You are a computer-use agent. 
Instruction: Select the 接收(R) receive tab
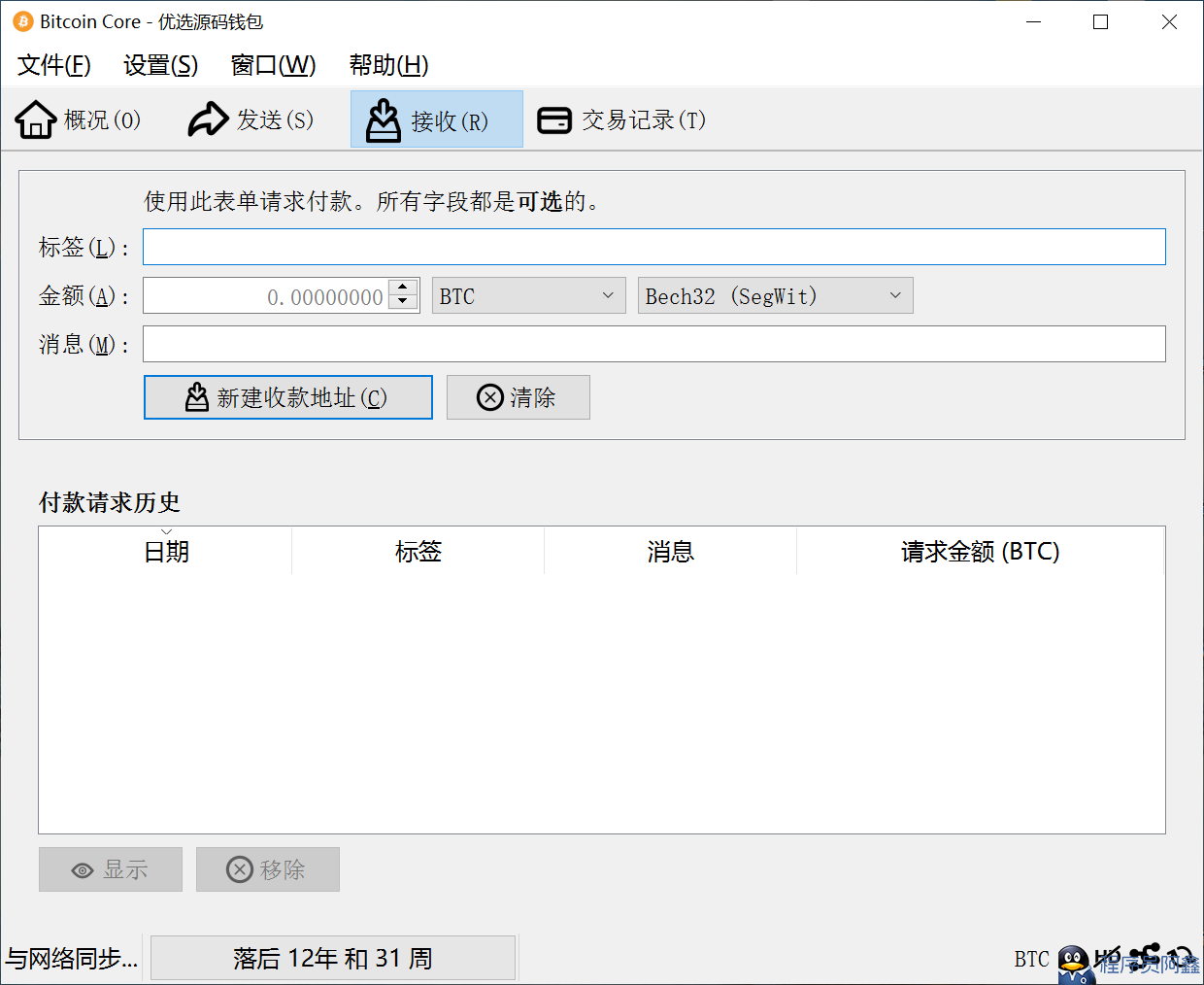(437, 119)
